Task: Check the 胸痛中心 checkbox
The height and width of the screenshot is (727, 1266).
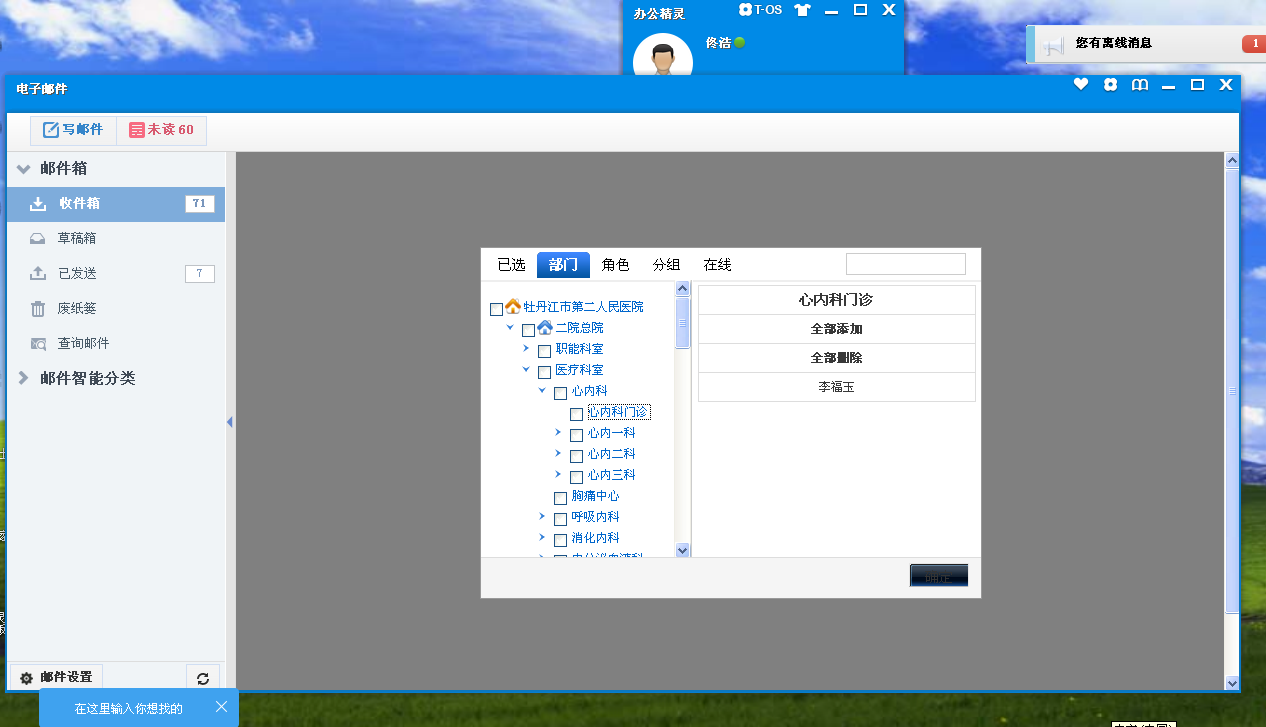Action: 560,498
